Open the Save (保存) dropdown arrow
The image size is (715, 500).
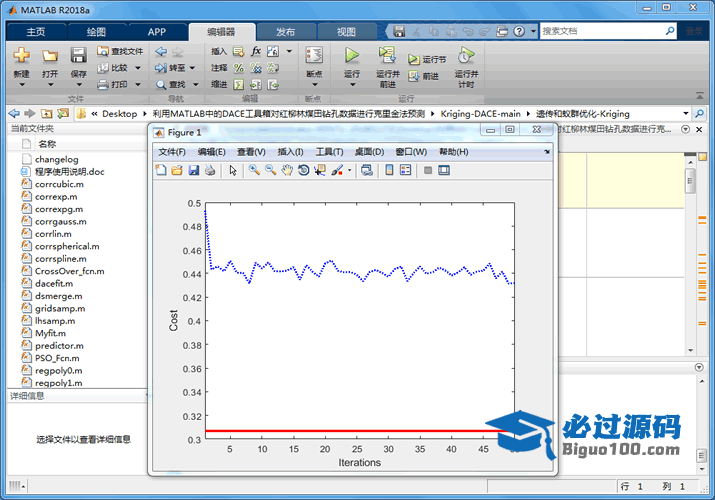point(78,85)
